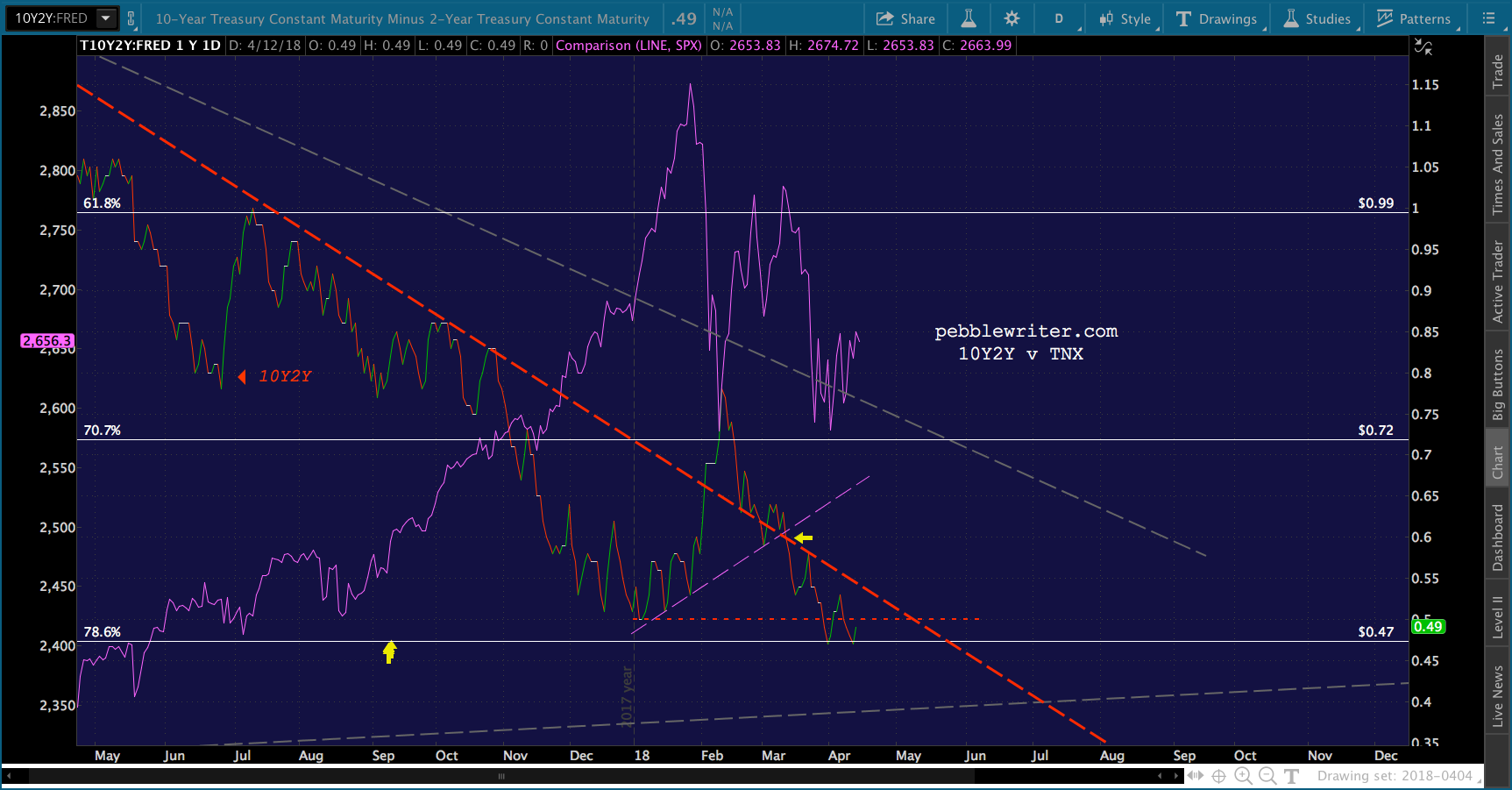Click the horizontal expand arrows icon in bottom bar
1512x790 pixels.
1195,776
